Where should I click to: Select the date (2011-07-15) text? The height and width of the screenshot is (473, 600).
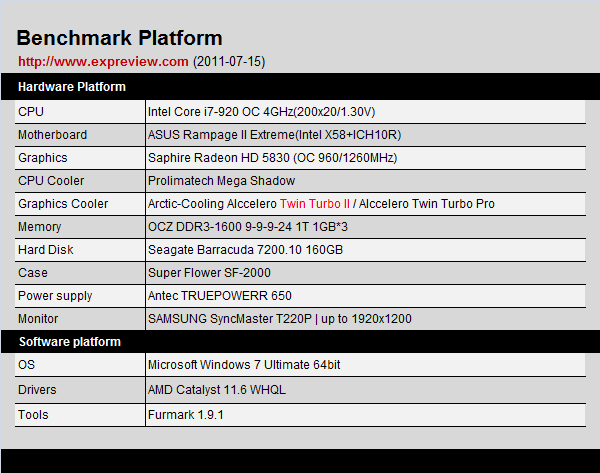pos(229,62)
